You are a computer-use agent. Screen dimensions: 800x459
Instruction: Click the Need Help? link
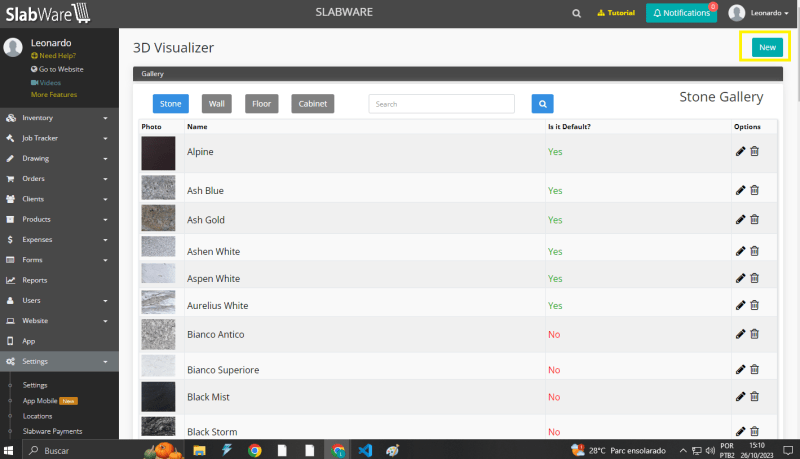(x=54, y=56)
